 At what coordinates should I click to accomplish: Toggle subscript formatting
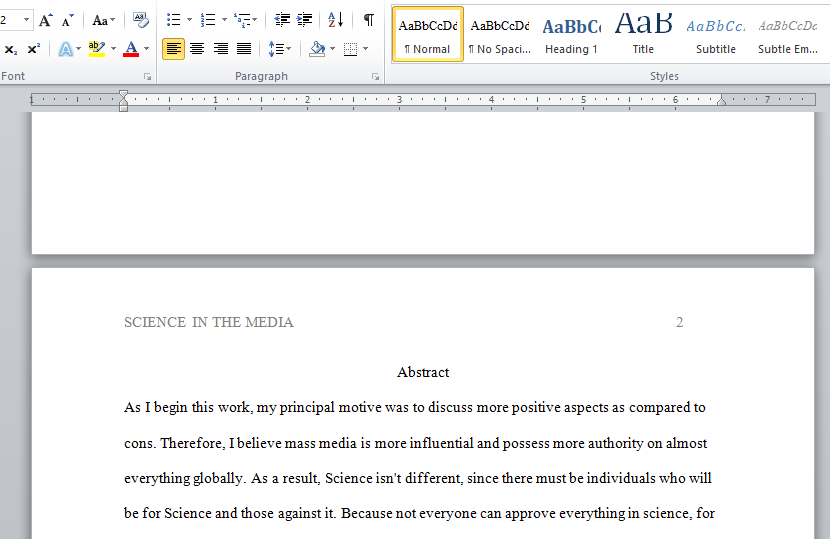[x=11, y=49]
